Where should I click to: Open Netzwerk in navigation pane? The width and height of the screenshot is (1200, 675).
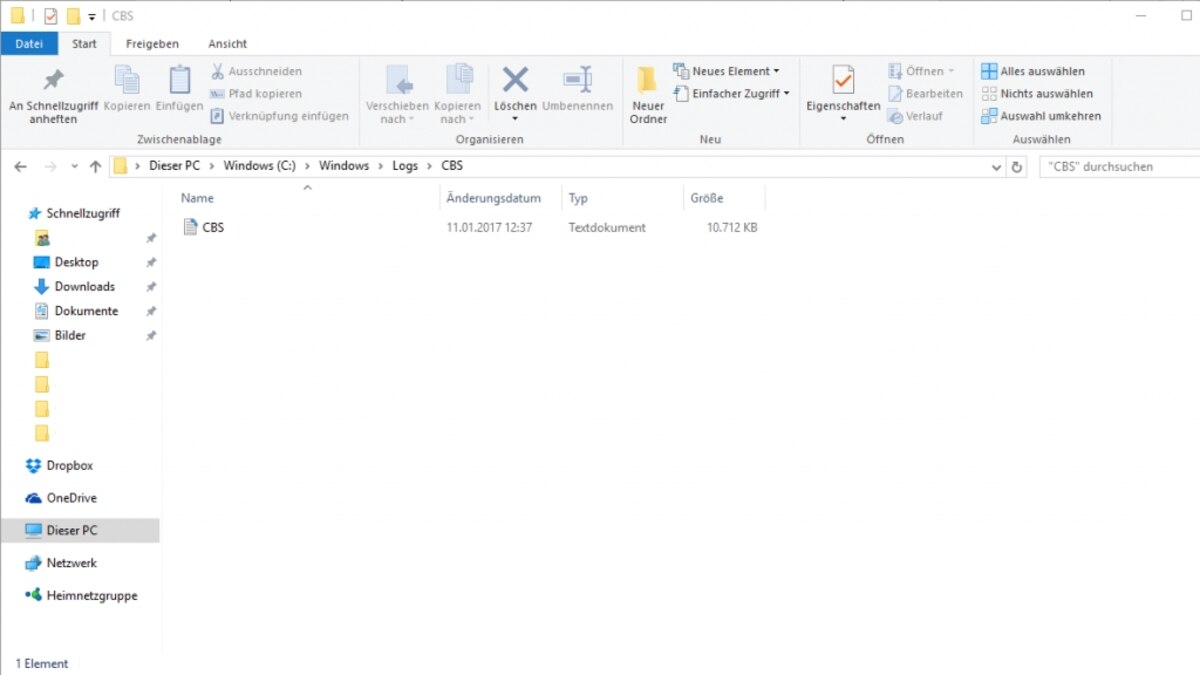61,563
